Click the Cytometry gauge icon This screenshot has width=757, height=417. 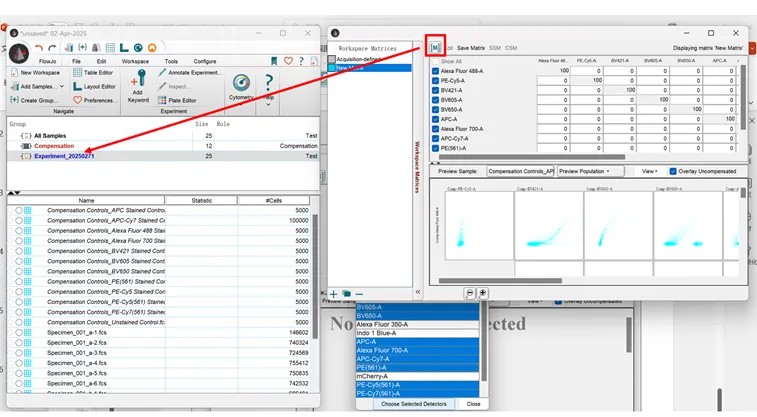click(x=241, y=84)
